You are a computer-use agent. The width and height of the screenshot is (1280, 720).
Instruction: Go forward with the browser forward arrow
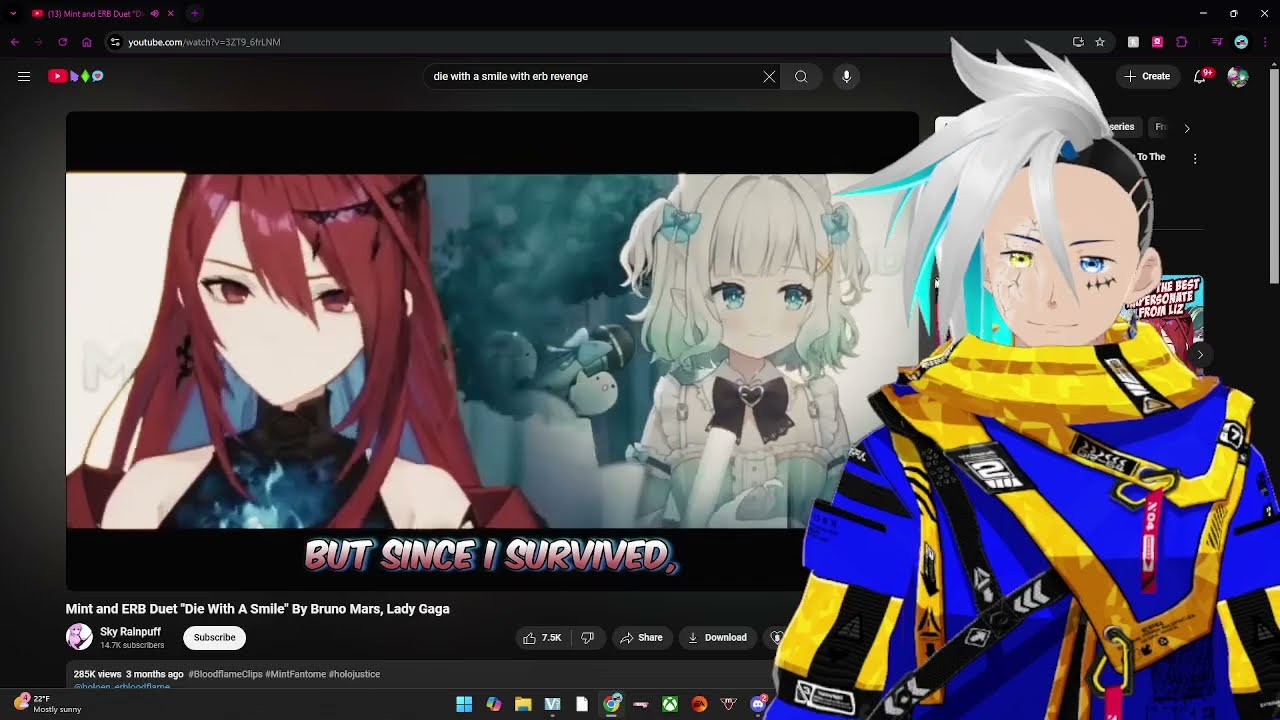(x=38, y=42)
